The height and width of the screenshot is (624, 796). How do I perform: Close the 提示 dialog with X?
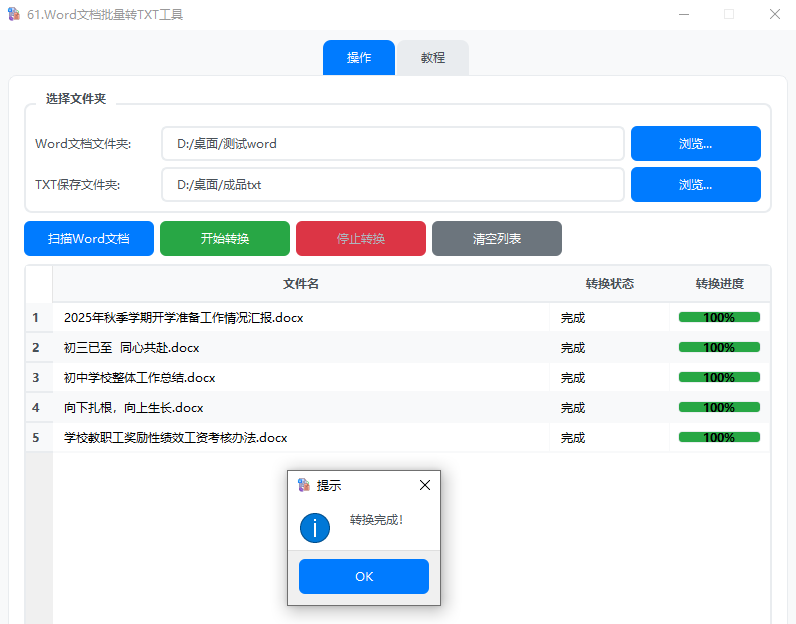click(425, 485)
